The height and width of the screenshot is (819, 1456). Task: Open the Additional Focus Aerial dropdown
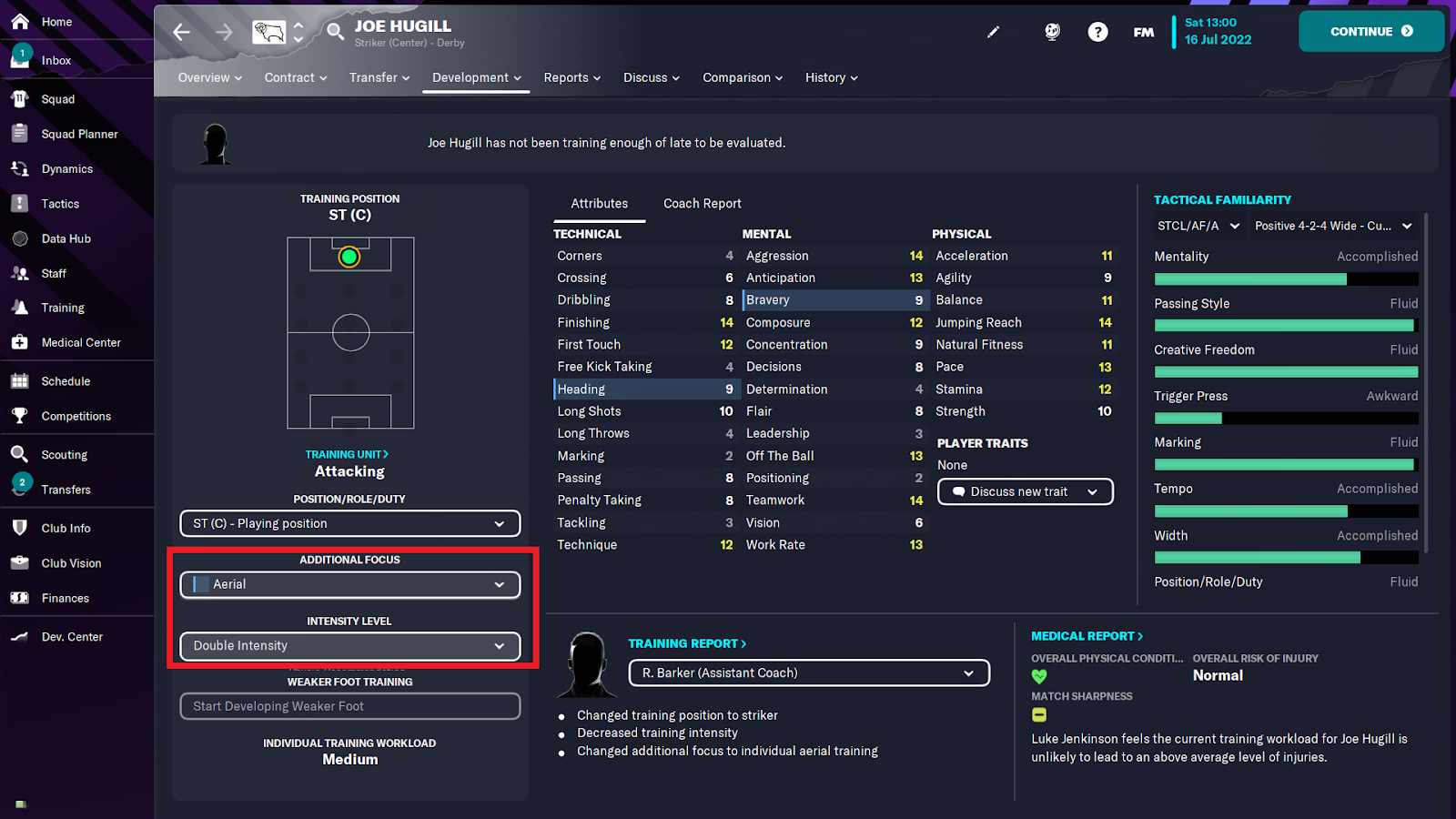tap(350, 584)
